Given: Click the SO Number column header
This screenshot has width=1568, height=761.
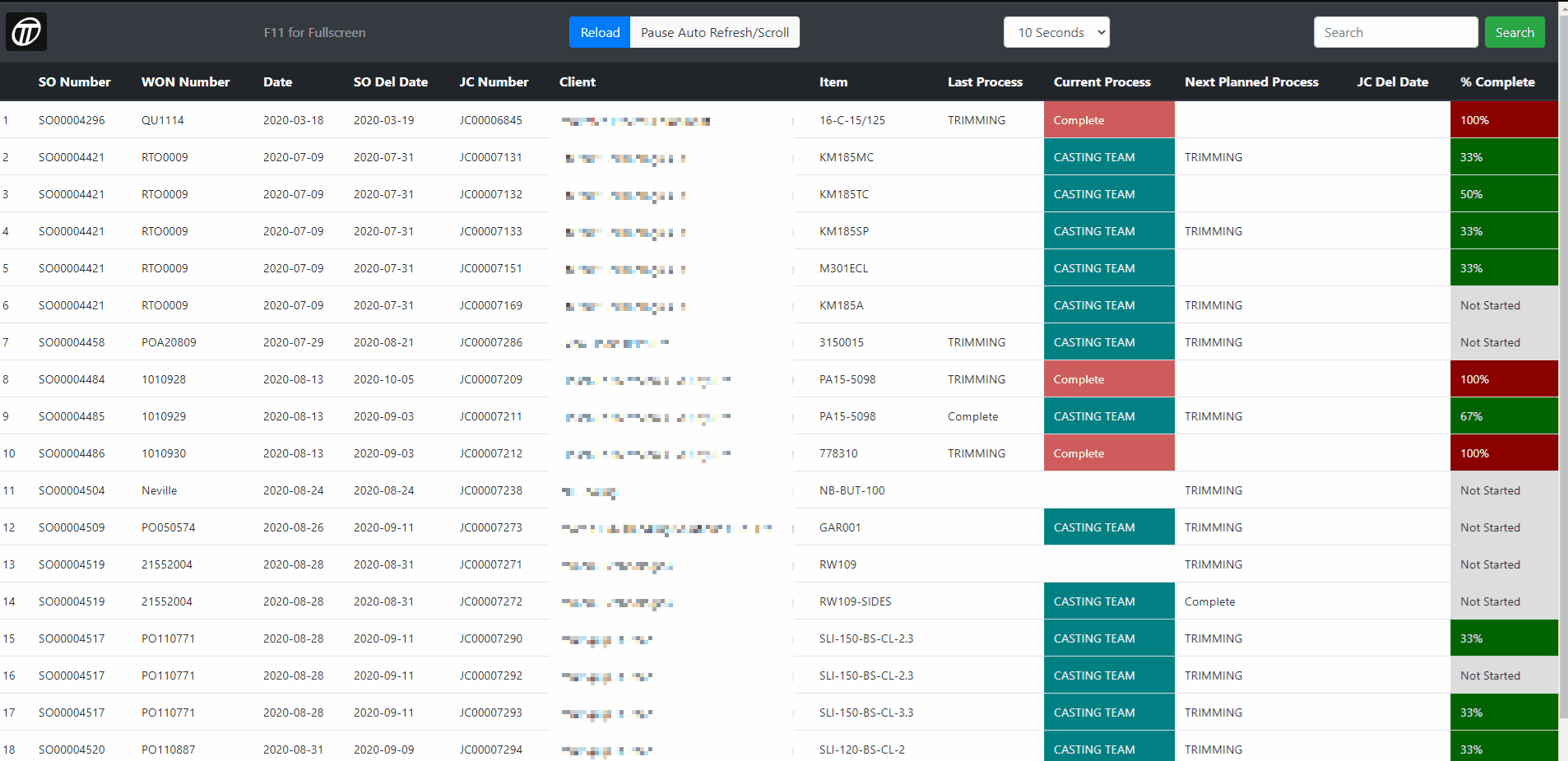Looking at the screenshot, I should coord(74,82).
